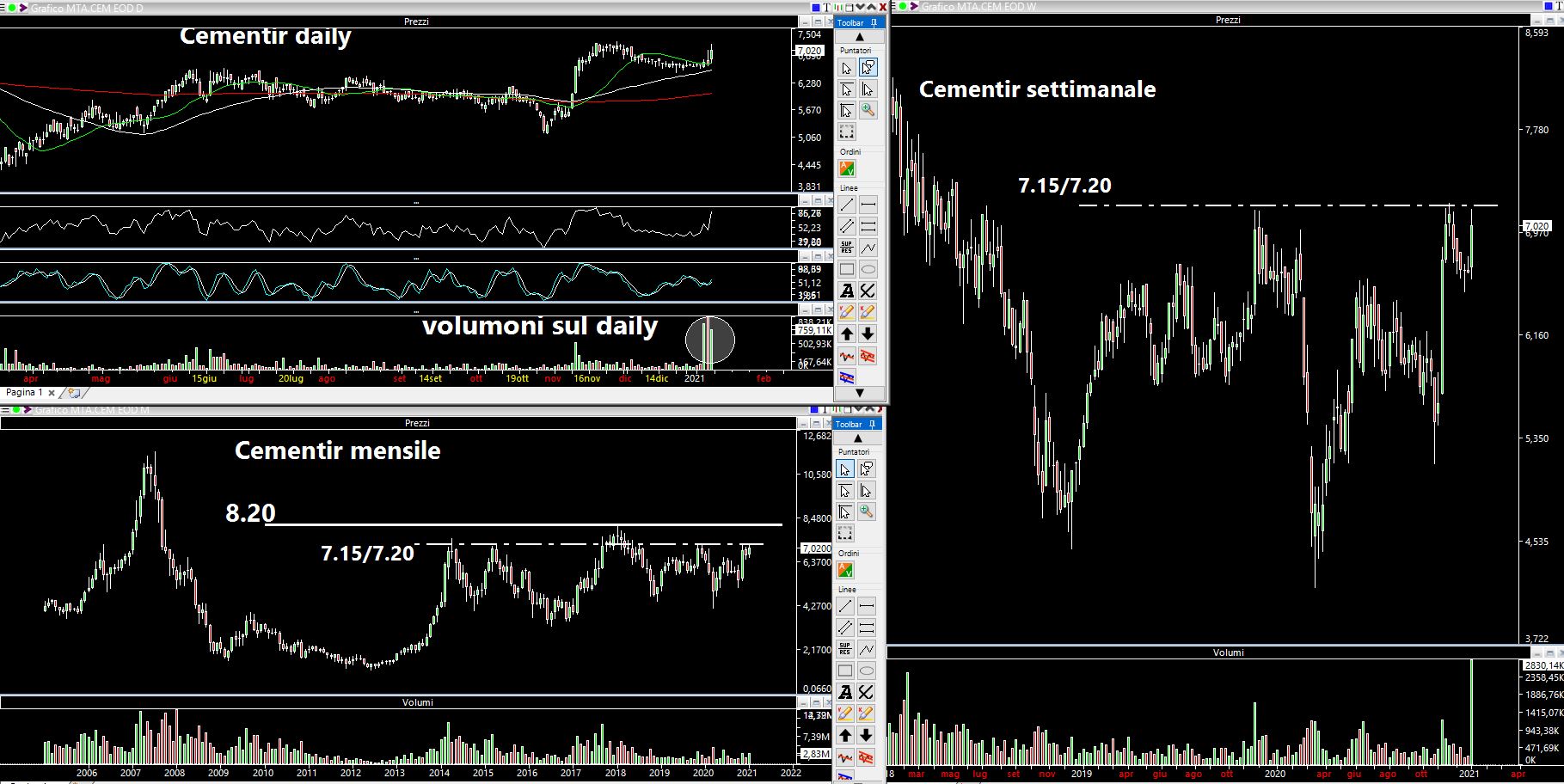Image resolution: width=1564 pixels, height=784 pixels.
Task: Open Ordini A/V button in monthly toolbar
Action: (x=845, y=570)
